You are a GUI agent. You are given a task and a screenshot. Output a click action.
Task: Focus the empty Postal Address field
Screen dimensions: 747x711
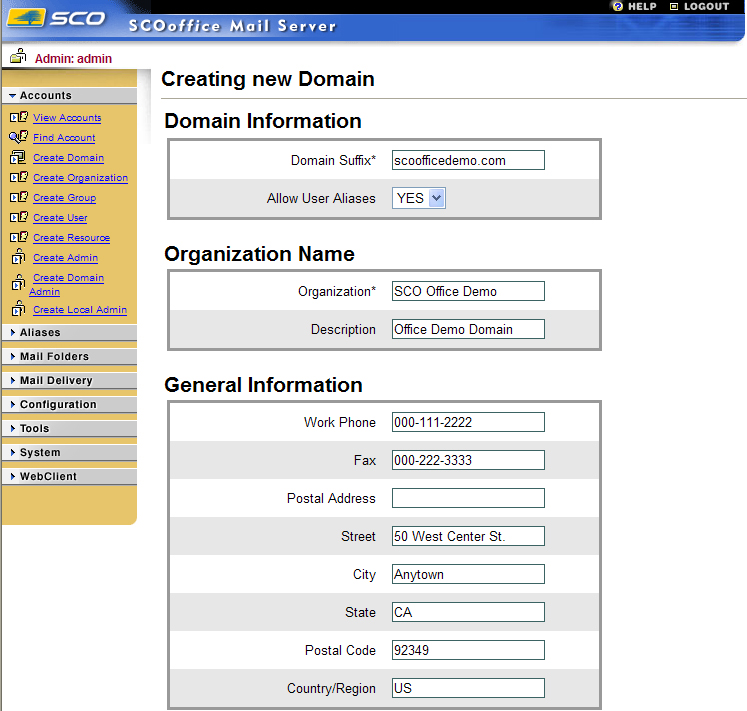468,498
